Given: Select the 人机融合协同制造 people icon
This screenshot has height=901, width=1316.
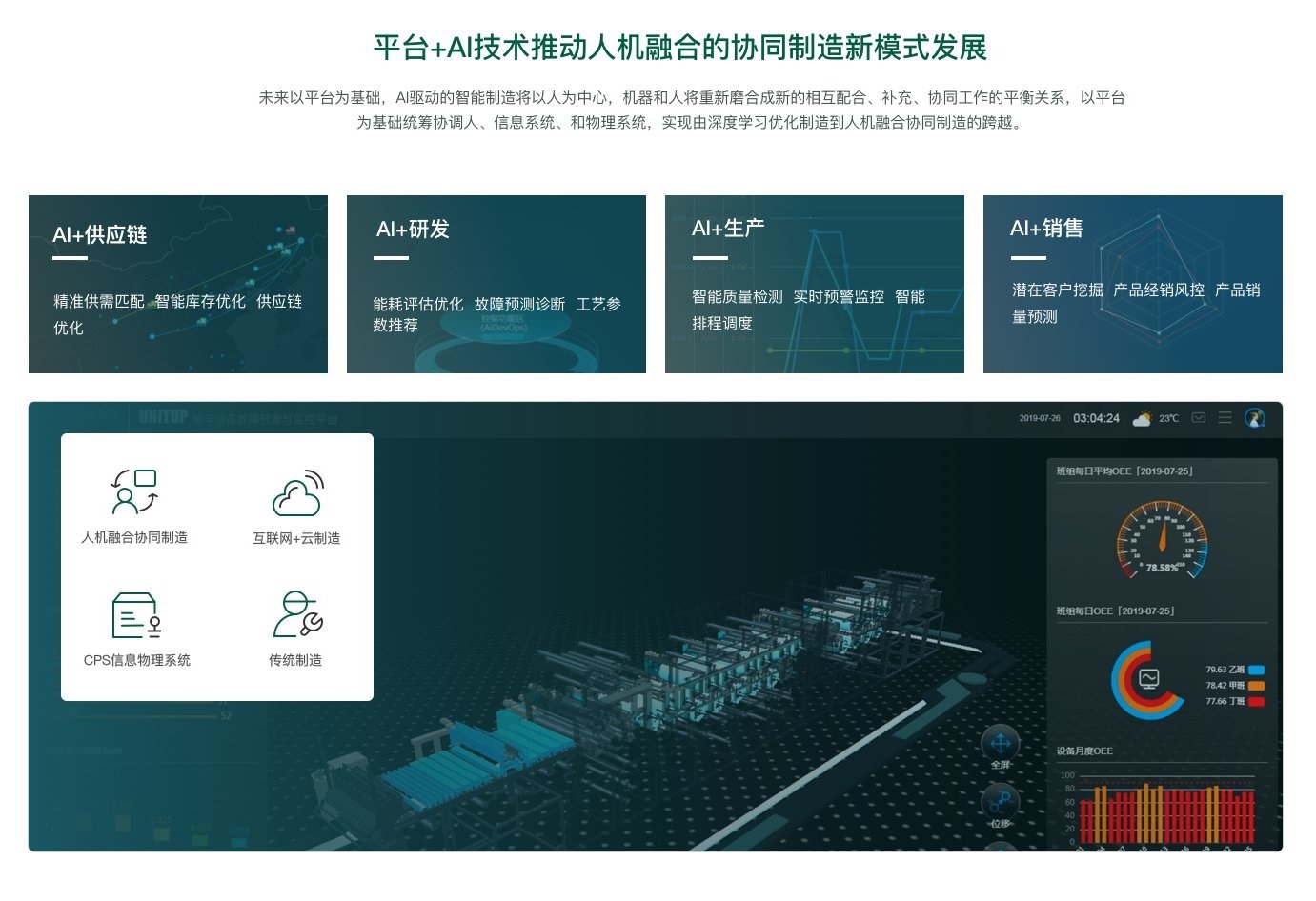Looking at the screenshot, I should [133, 491].
